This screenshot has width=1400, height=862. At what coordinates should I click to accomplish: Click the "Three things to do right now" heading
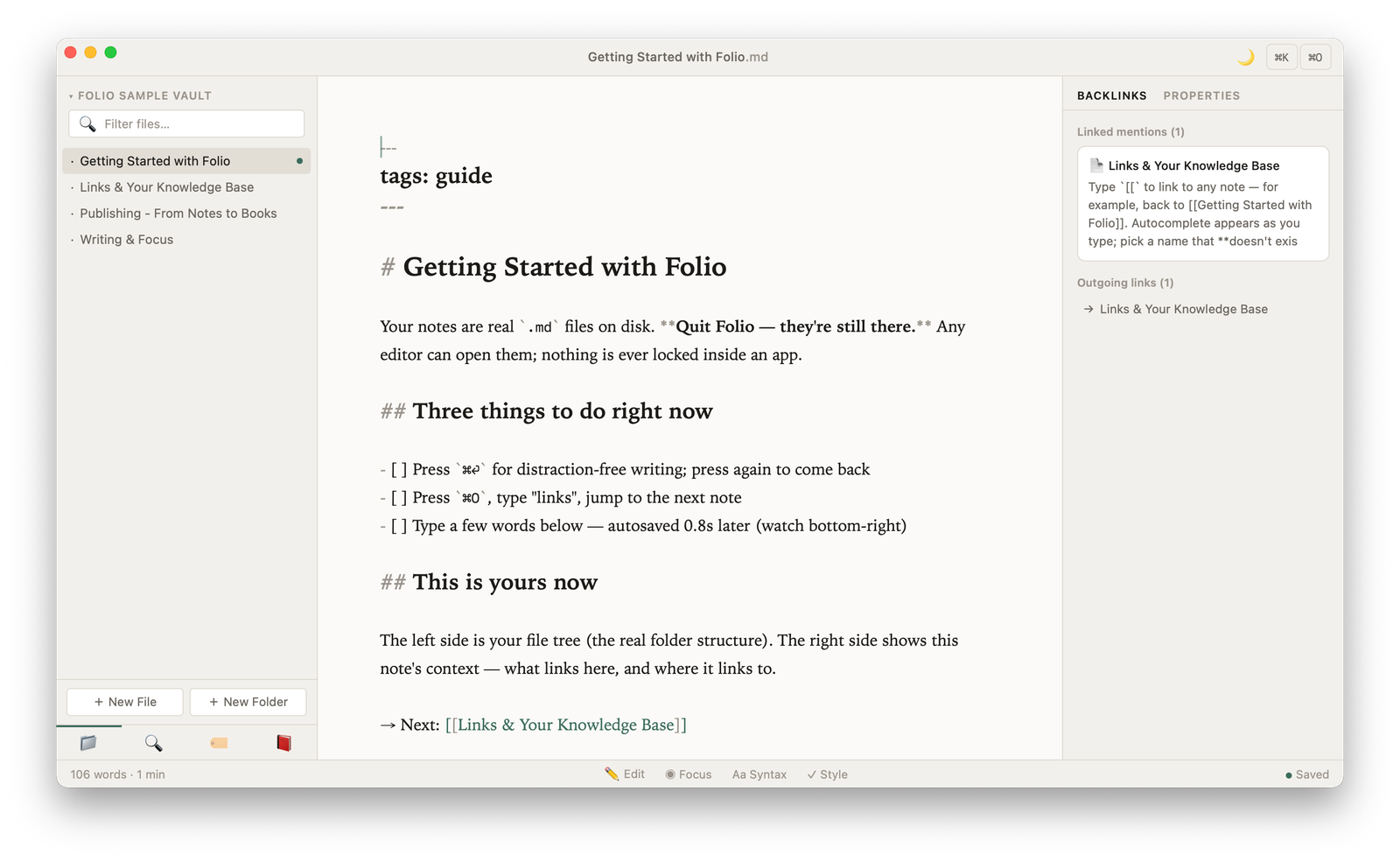[563, 411]
